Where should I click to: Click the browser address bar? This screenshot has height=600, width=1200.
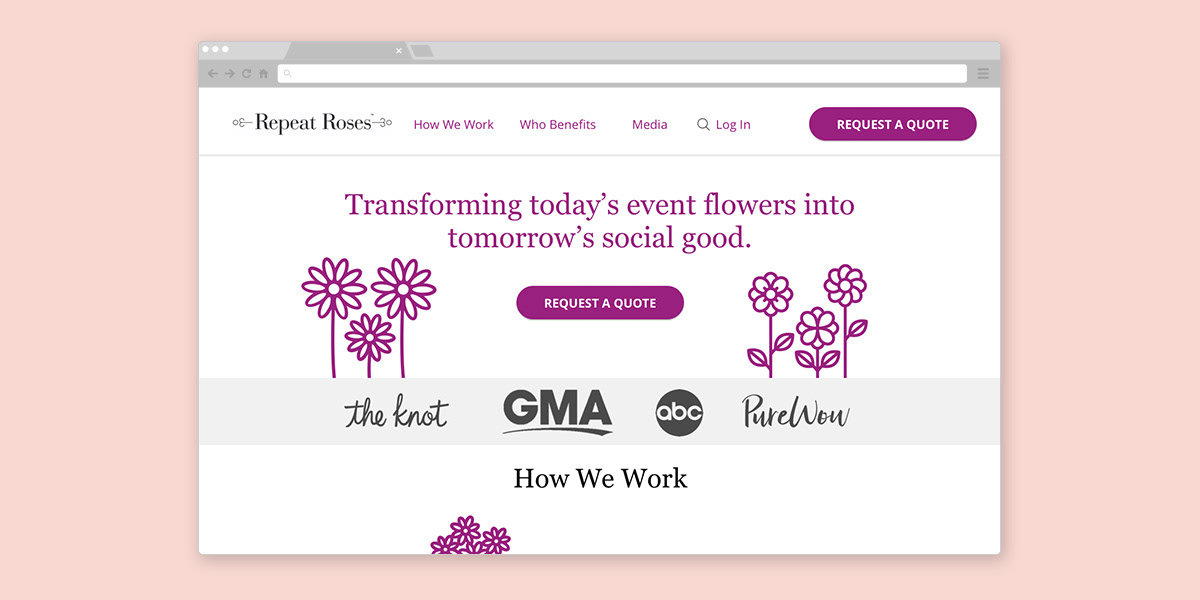[x=623, y=73]
